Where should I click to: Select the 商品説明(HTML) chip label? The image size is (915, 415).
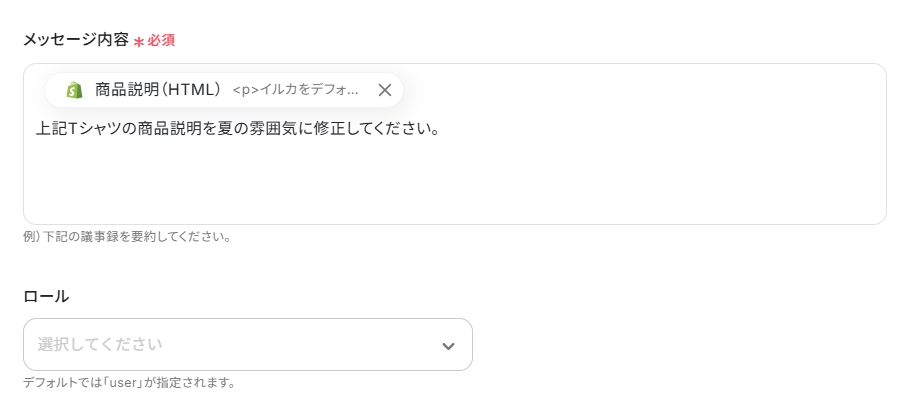157,90
